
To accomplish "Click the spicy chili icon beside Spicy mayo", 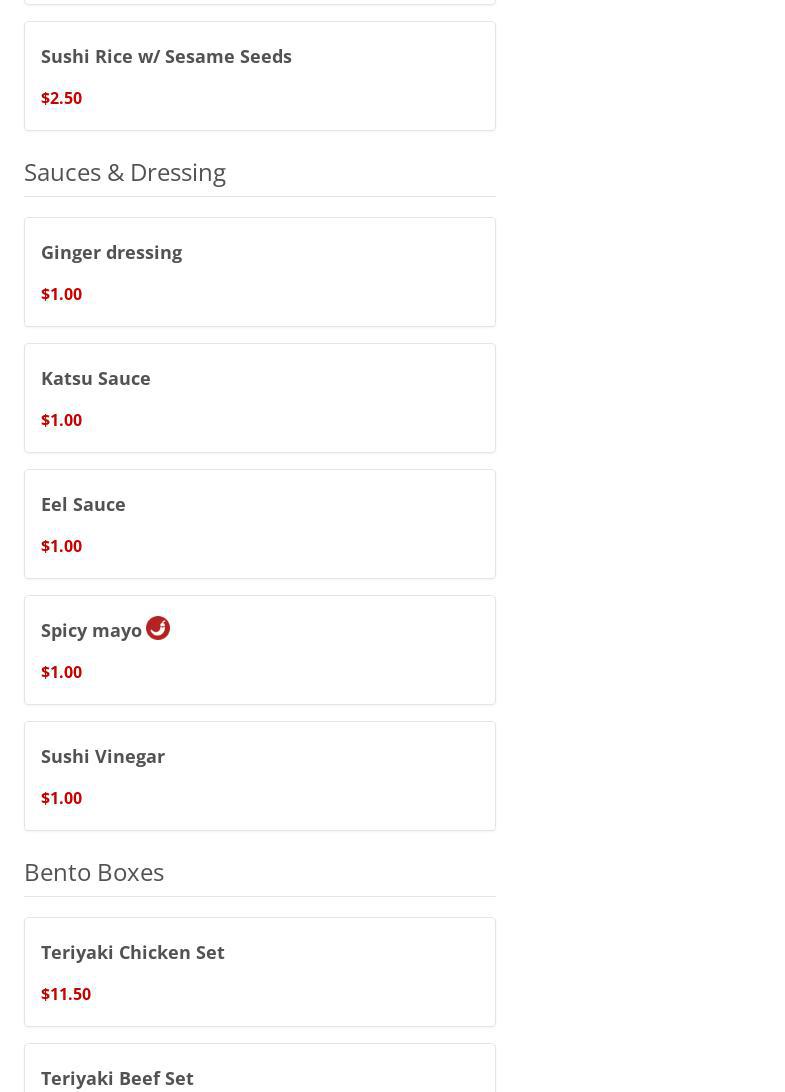I will point(158,628).
